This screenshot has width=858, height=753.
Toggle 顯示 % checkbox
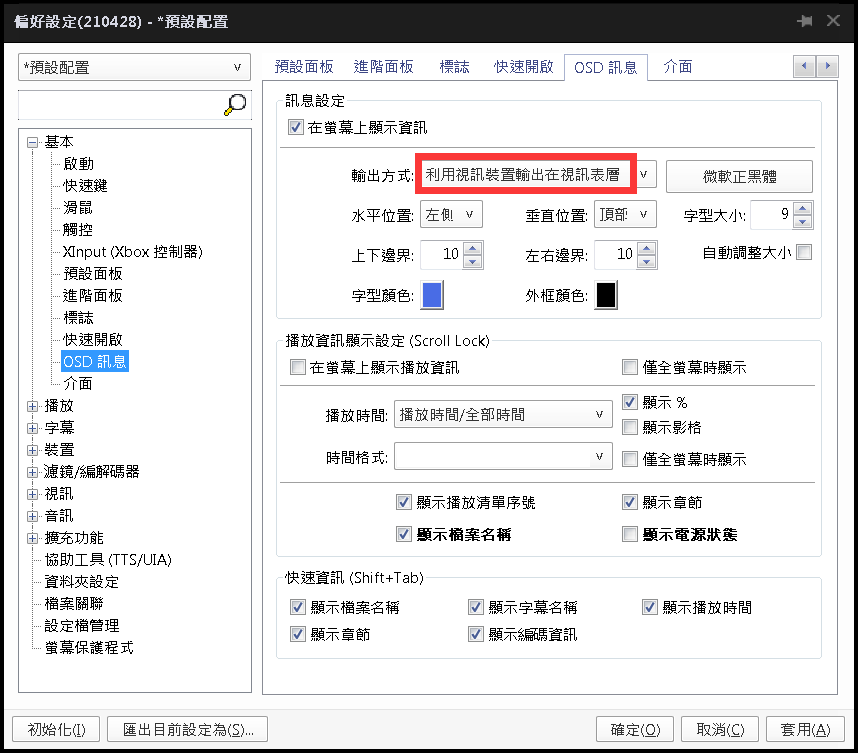[630, 402]
